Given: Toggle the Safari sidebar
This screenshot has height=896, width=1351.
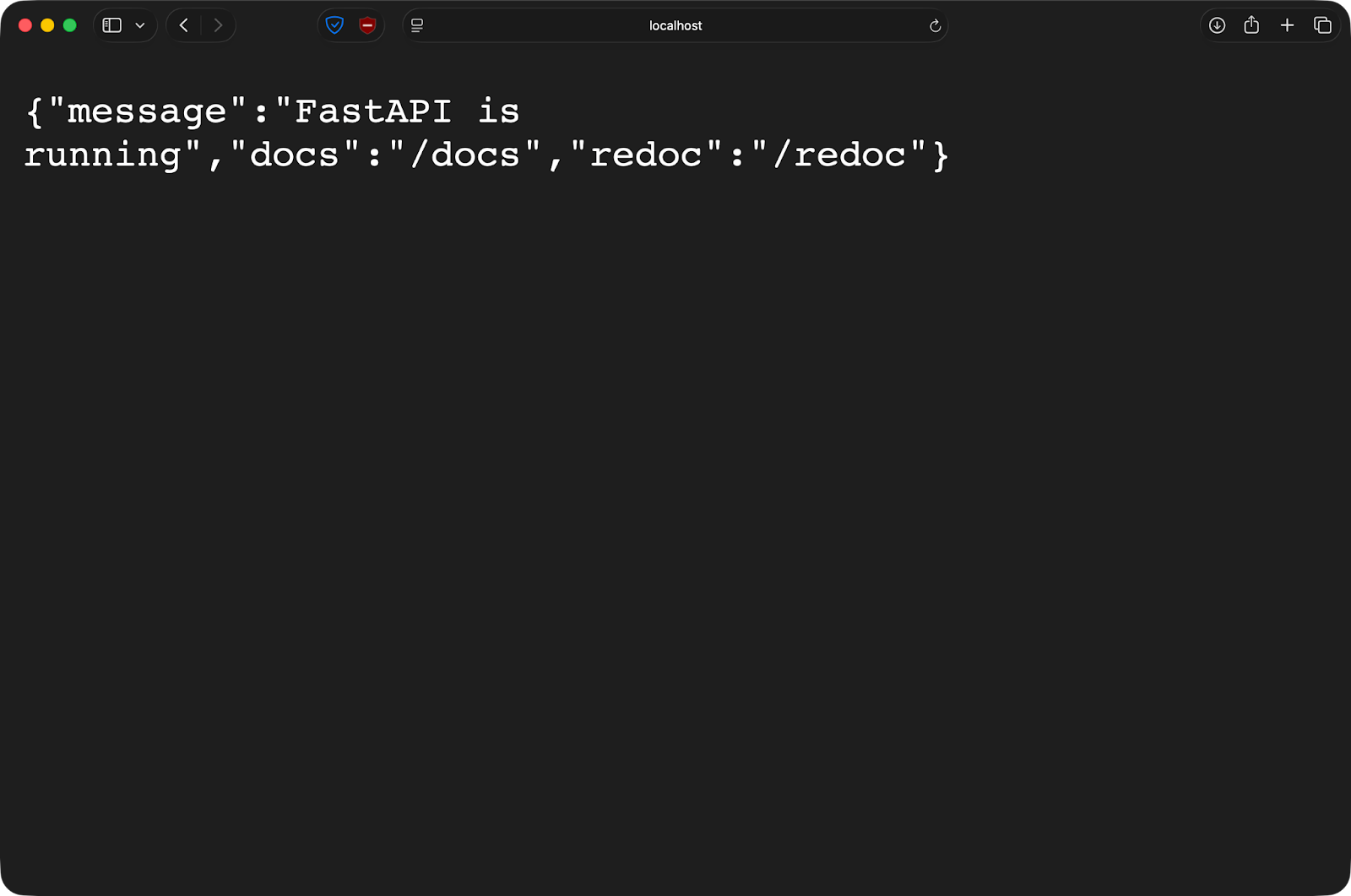Looking at the screenshot, I should tap(111, 24).
